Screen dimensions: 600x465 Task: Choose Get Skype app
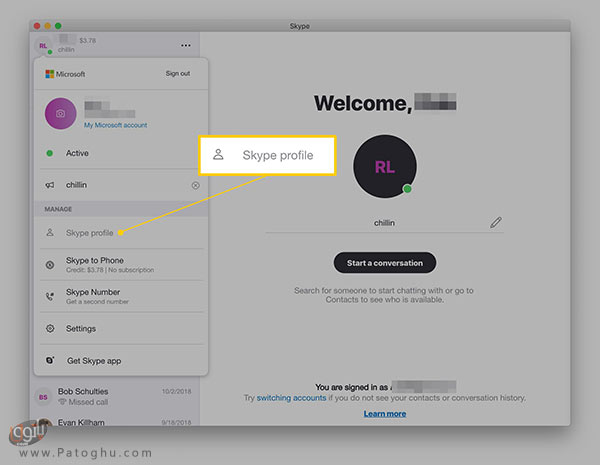[x=121, y=361]
